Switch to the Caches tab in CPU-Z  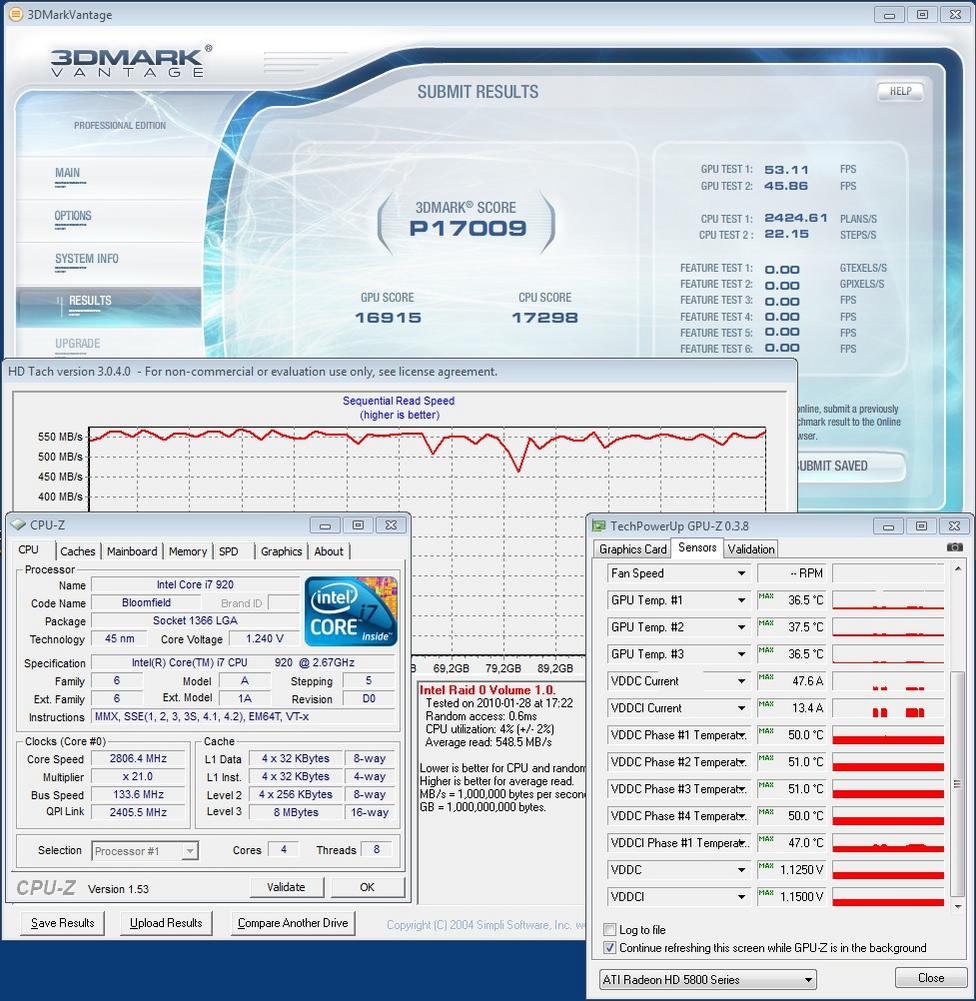click(x=77, y=551)
